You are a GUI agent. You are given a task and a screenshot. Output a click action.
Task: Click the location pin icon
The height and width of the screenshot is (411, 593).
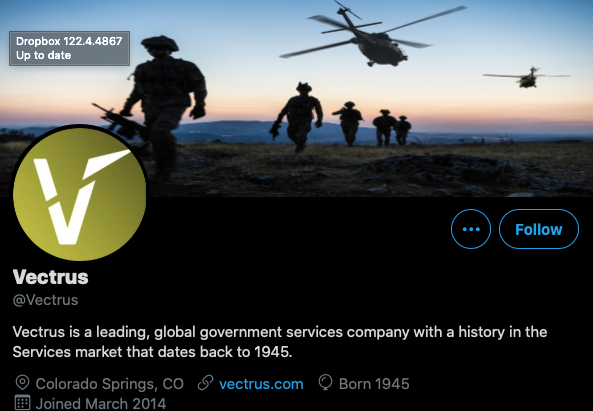(x=22, y=383)
